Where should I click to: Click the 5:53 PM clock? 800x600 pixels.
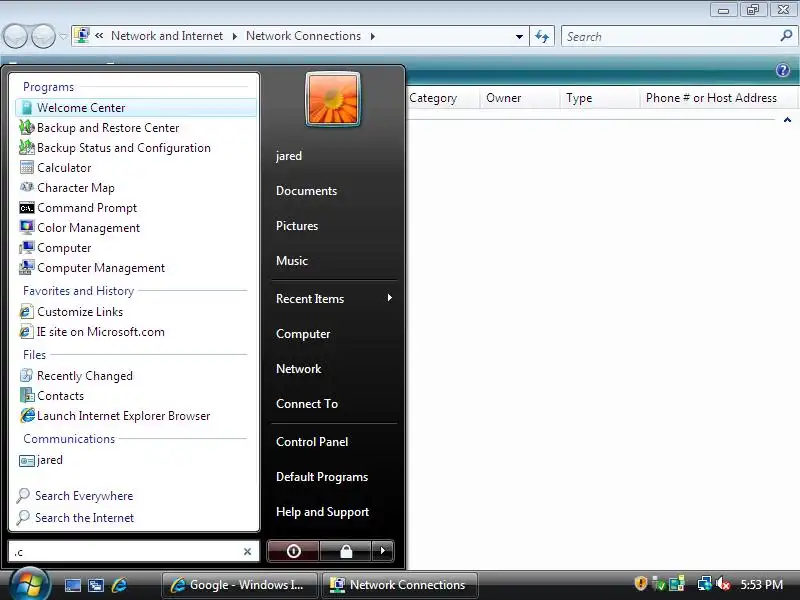tap(761, 584)
